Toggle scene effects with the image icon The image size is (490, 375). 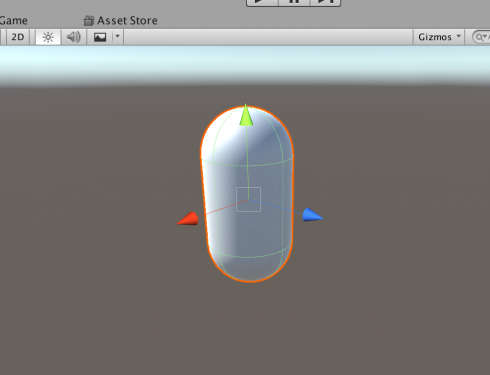pos(100,37)
